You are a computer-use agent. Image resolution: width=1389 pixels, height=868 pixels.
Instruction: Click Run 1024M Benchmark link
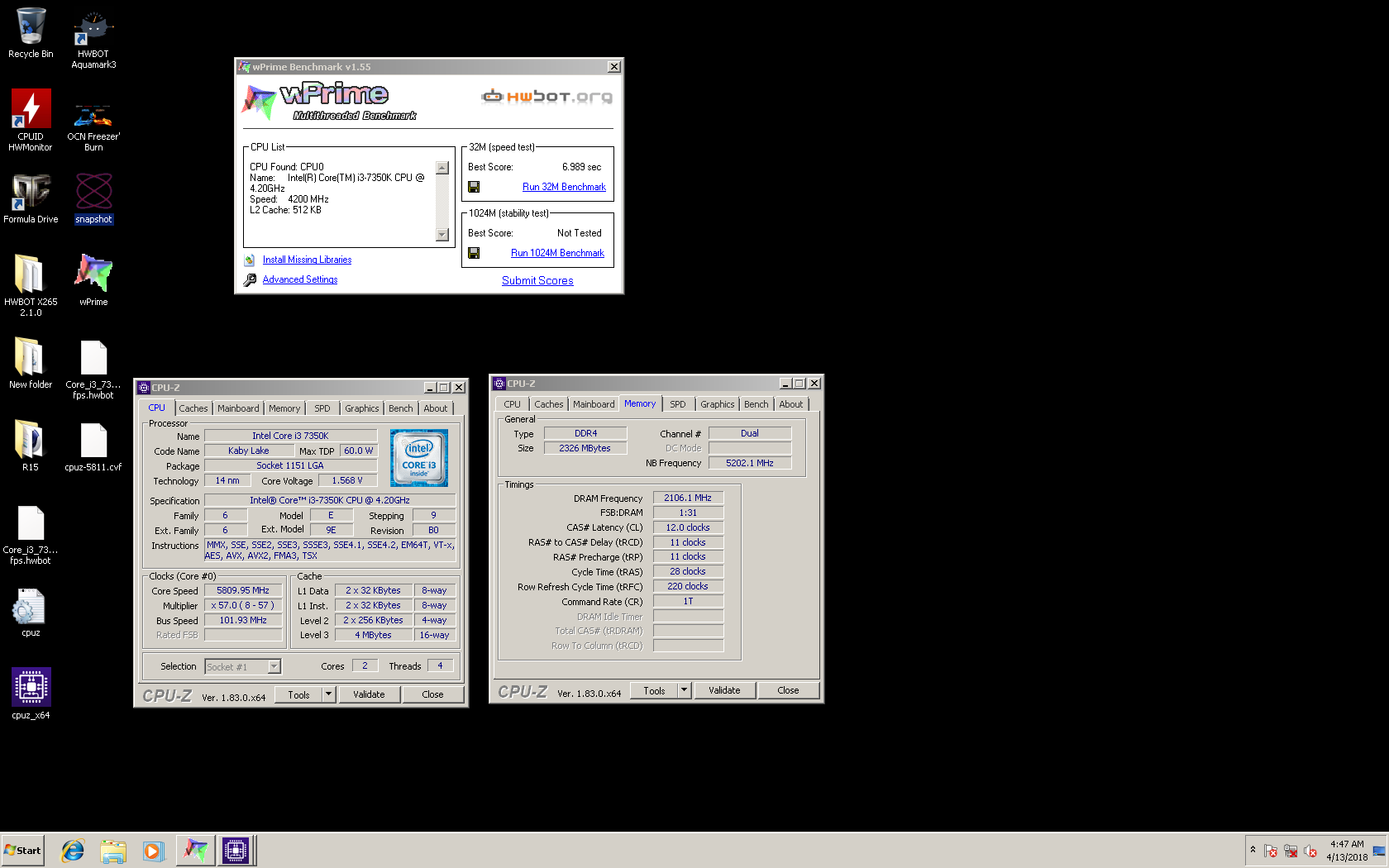click(557, 253)
